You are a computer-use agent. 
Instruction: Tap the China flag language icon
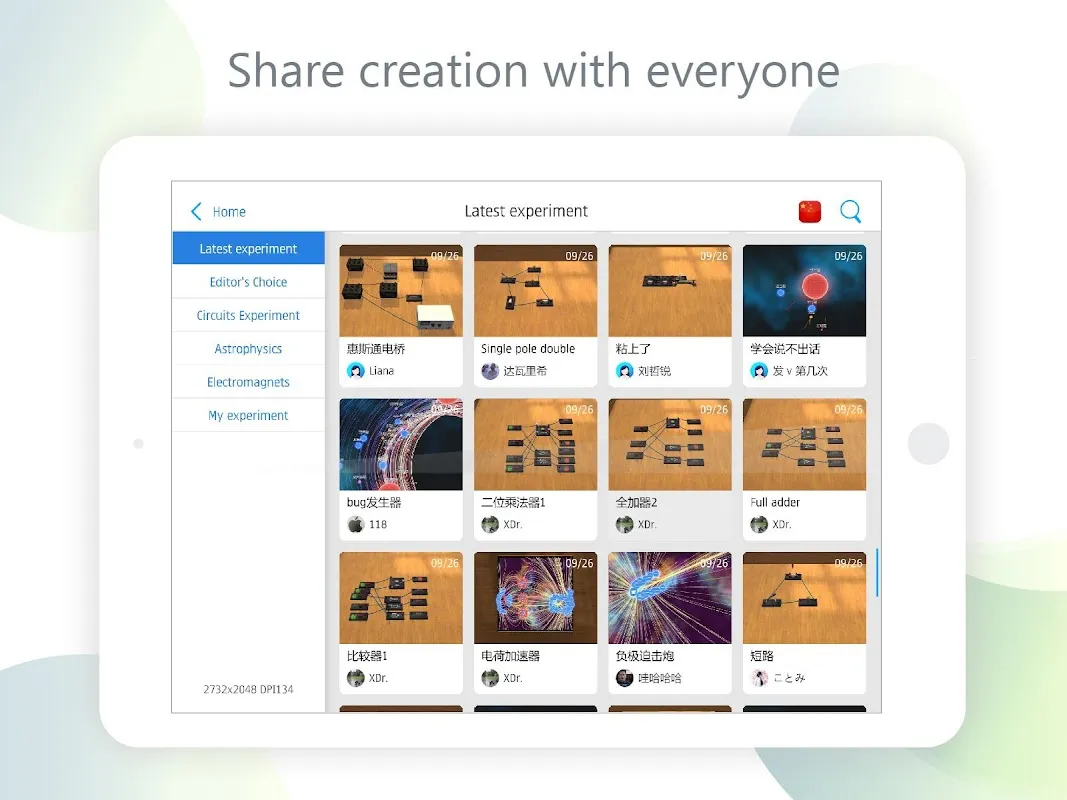click(x=809, y=211)
